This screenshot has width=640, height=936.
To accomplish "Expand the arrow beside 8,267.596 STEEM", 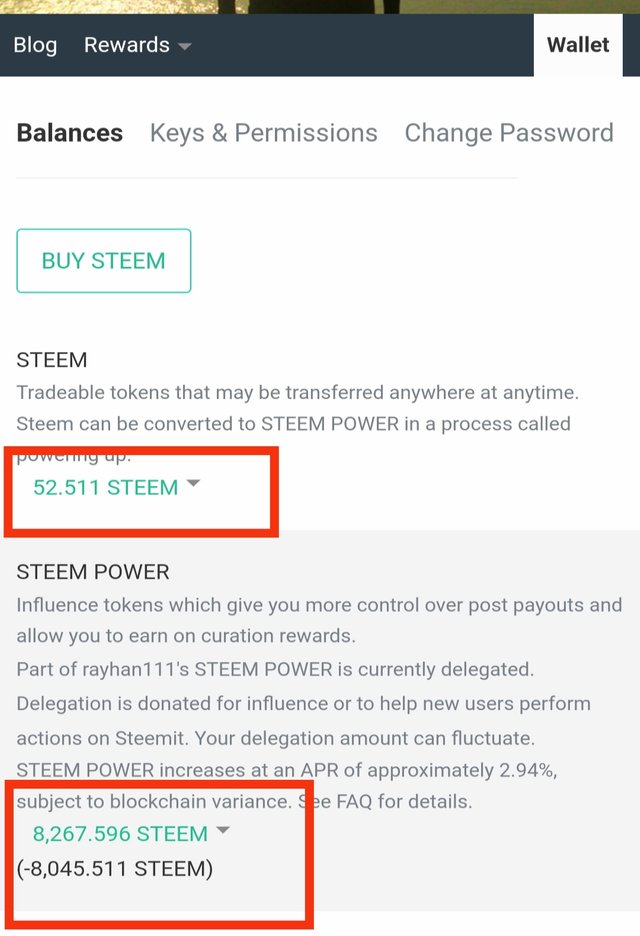I will 222,830.
